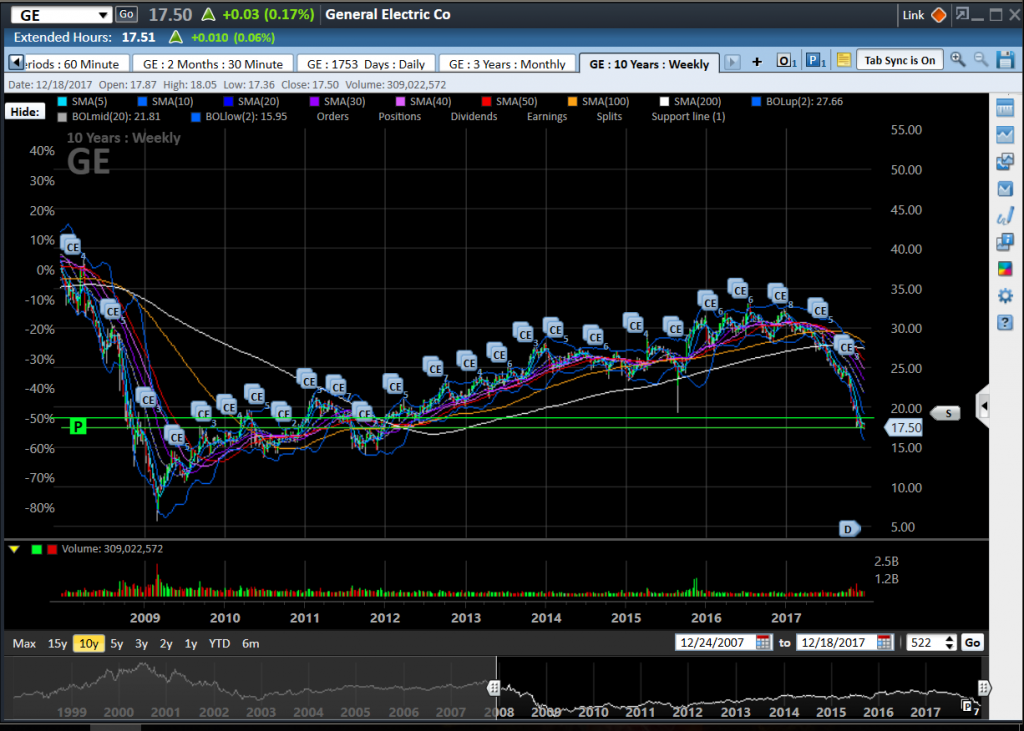The width and height of the screenshot is (1024, 731).
Task: Select the 5y time range button
Action: pos(117,644)
